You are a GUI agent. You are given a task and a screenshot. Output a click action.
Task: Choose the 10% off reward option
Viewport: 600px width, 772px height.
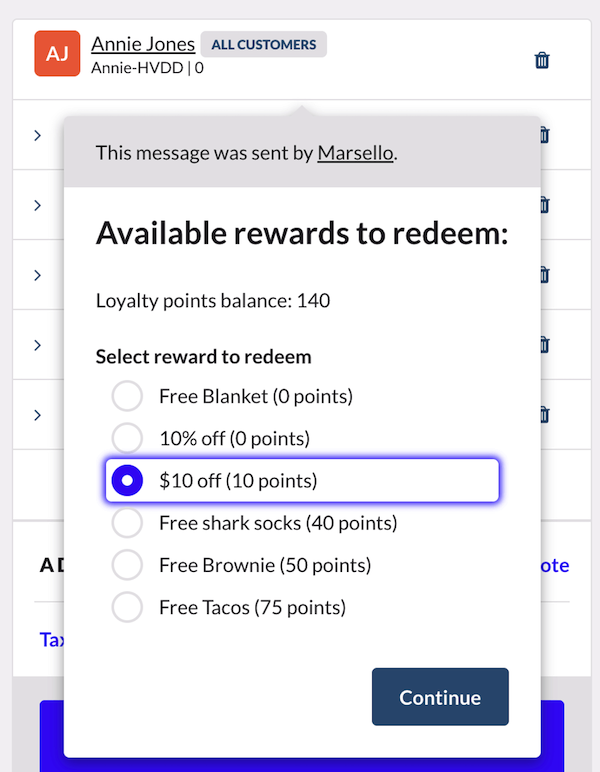point(127,439)
